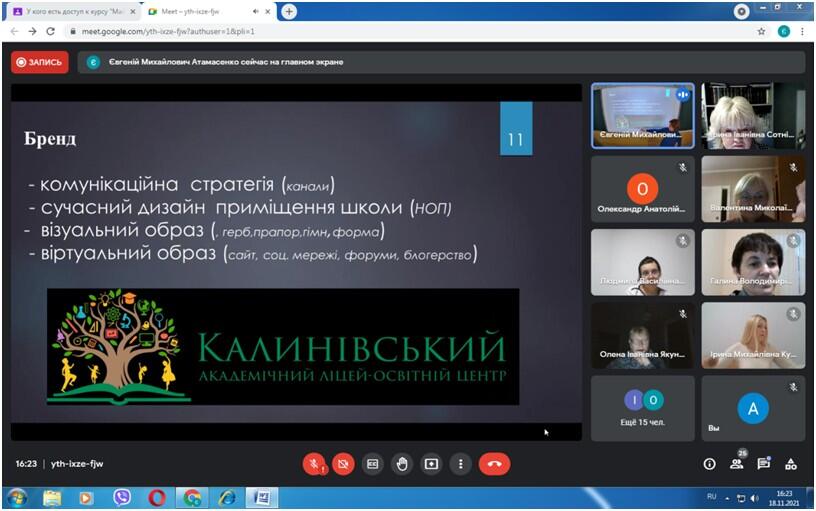Go back in browser history
This screenshot has width=816, height=511.
[x=15, y=31]
